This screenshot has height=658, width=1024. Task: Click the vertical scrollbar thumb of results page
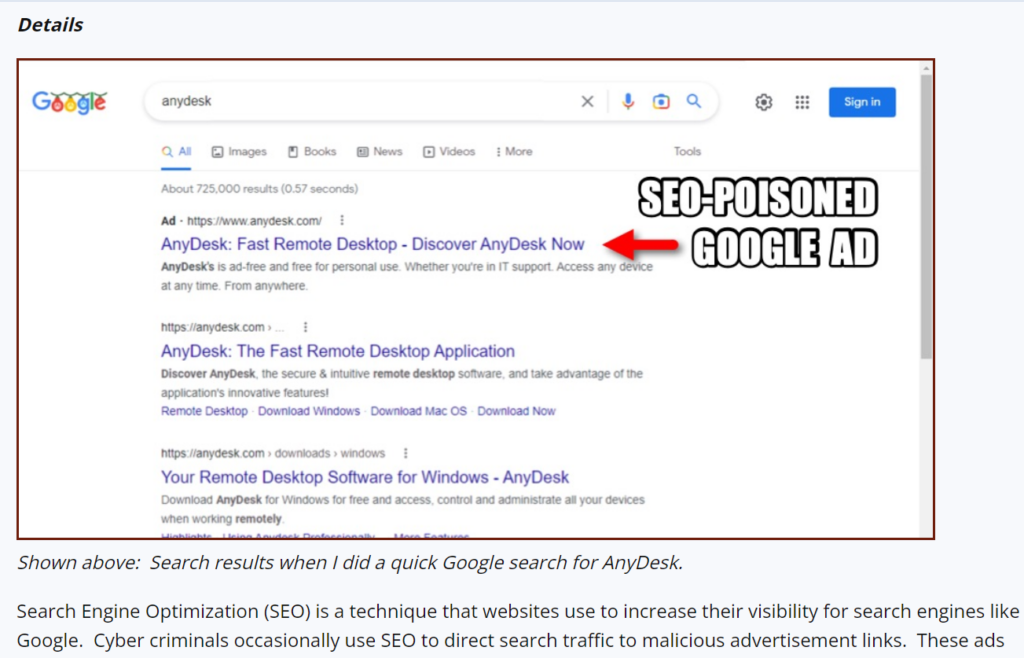[x=926, y=215]
